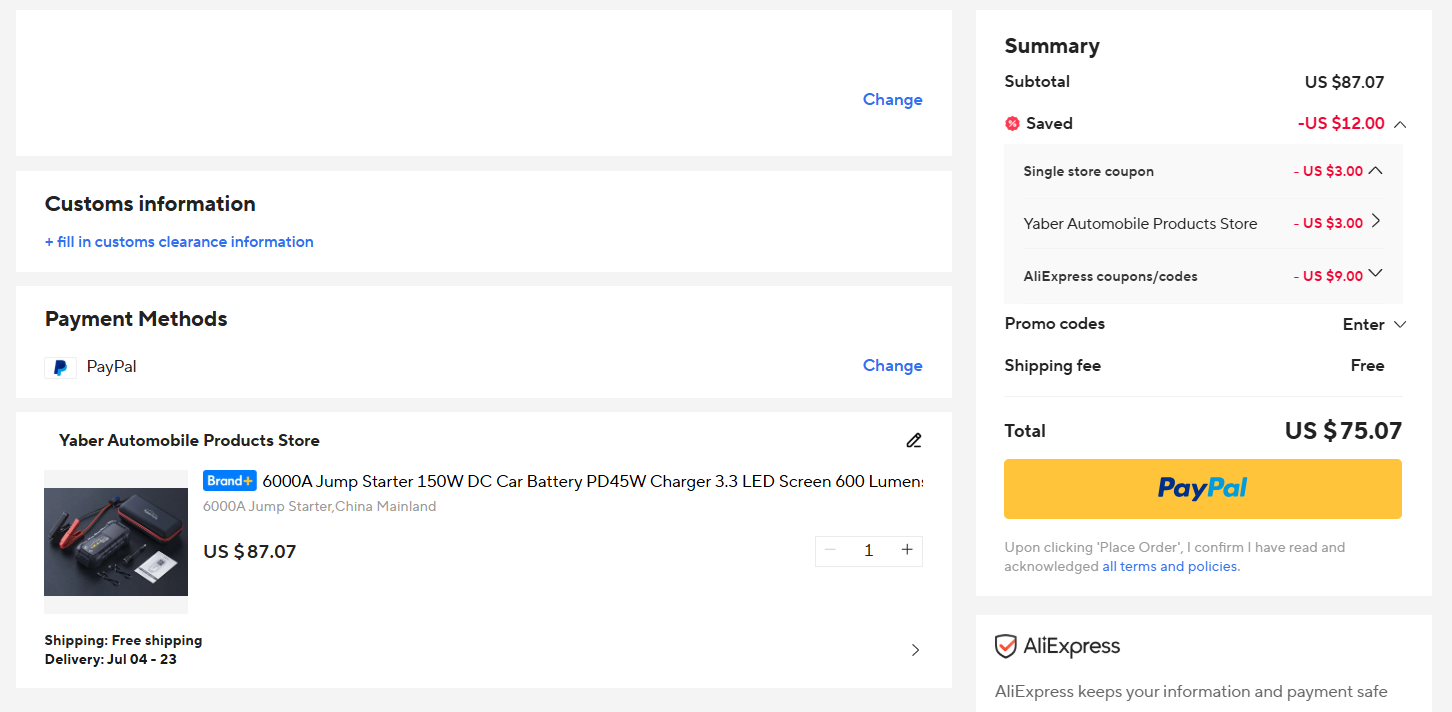Collapse the Single store coupon chevron
This screenshot has height=712, width=1452.
click(x=1376, y=170)
